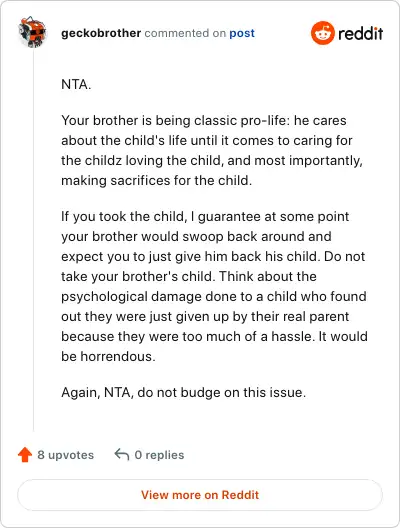Screen dimensions: 400x528
Task: Open geckobrother's avatar image
Action: click(32, 32)
